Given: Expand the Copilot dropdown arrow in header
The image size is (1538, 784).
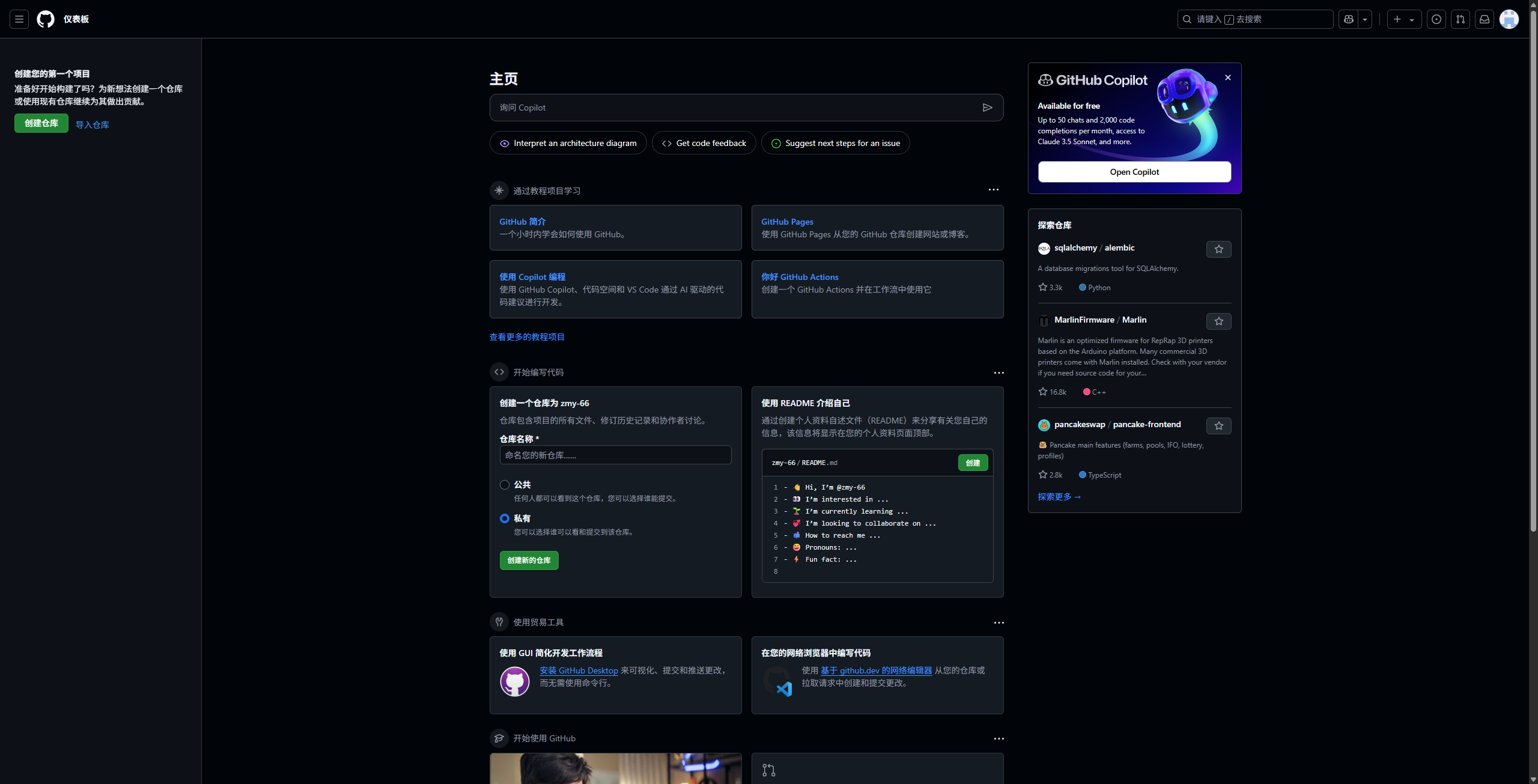Looking at the screenshot, I should pos(1365,19).
